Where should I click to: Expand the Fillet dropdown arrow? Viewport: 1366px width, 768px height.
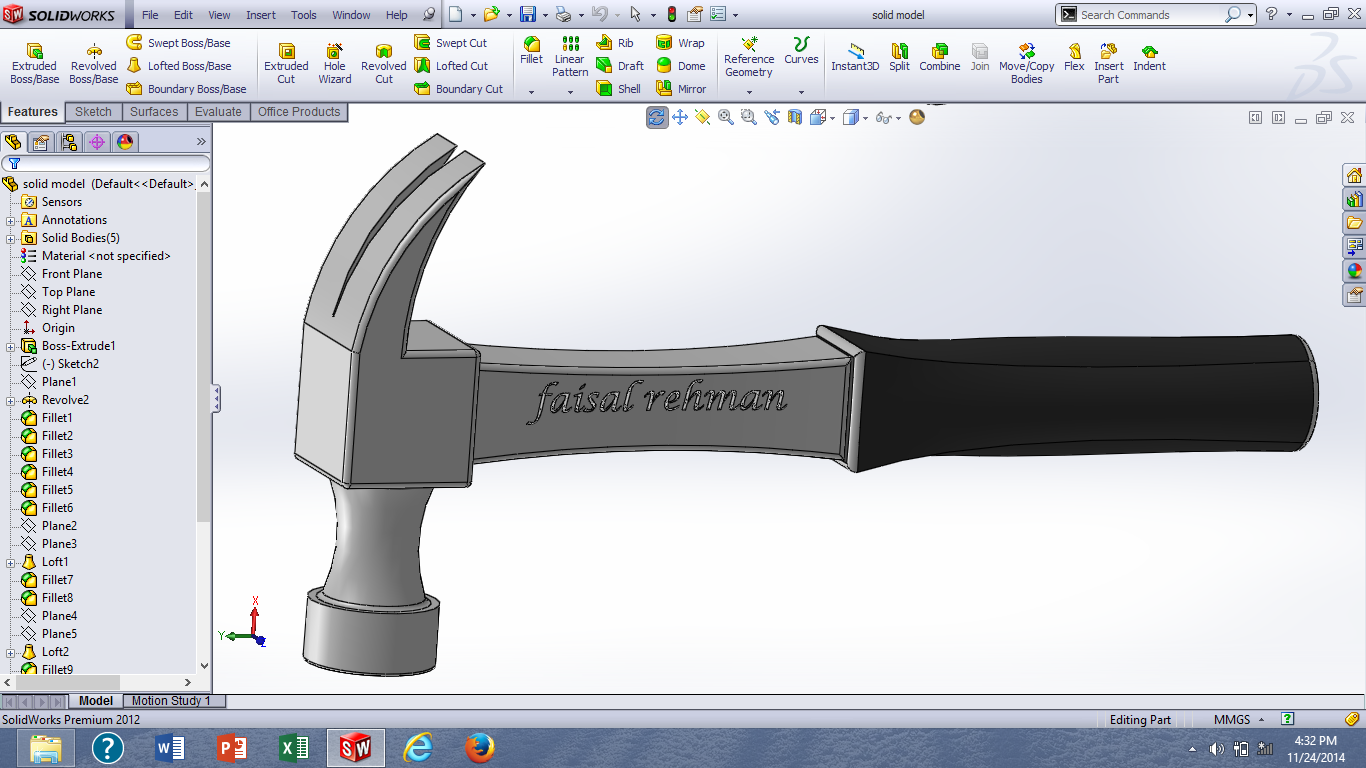(x=532, y=92)
